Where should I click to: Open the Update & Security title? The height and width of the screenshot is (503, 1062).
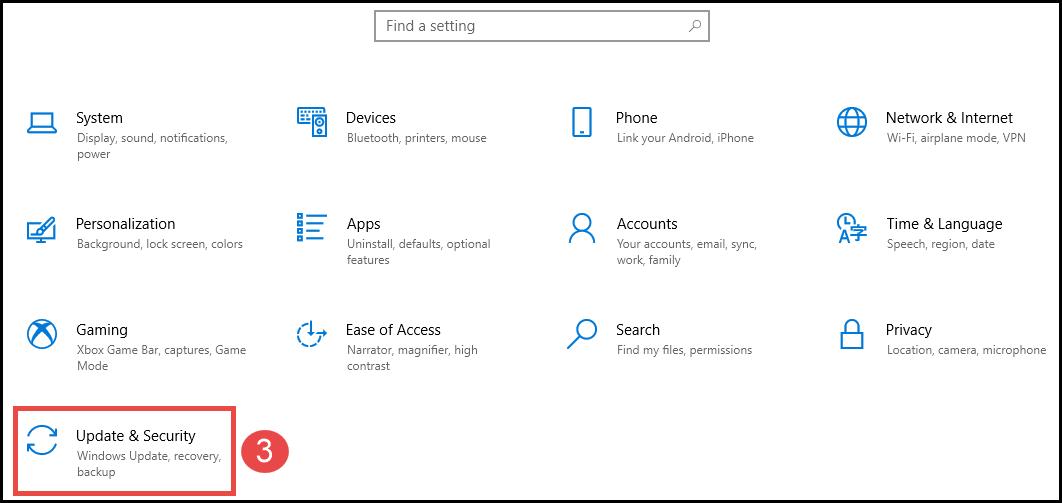point(135,435)
